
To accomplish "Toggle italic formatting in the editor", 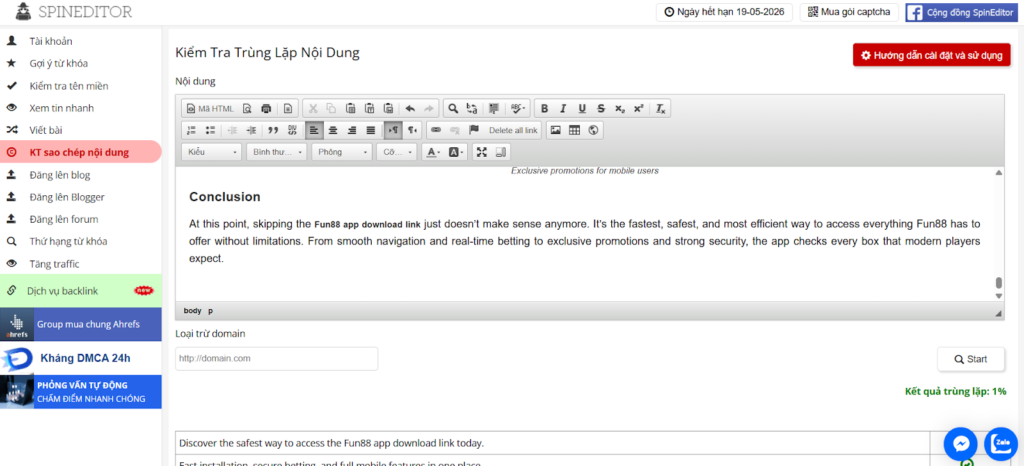I will click(564, 108).
